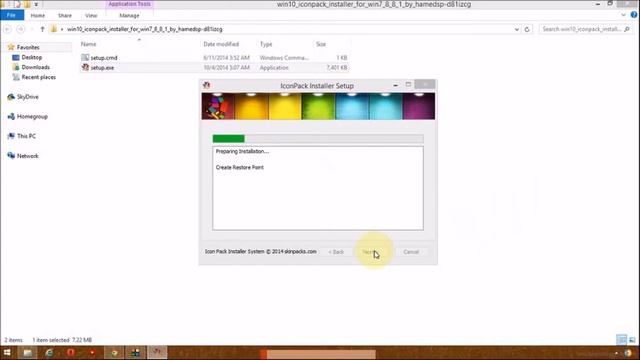Click the Application Tools contextual tab header
Screen dimensions: 640x360
pyautogui.click(x=129, y=4)
